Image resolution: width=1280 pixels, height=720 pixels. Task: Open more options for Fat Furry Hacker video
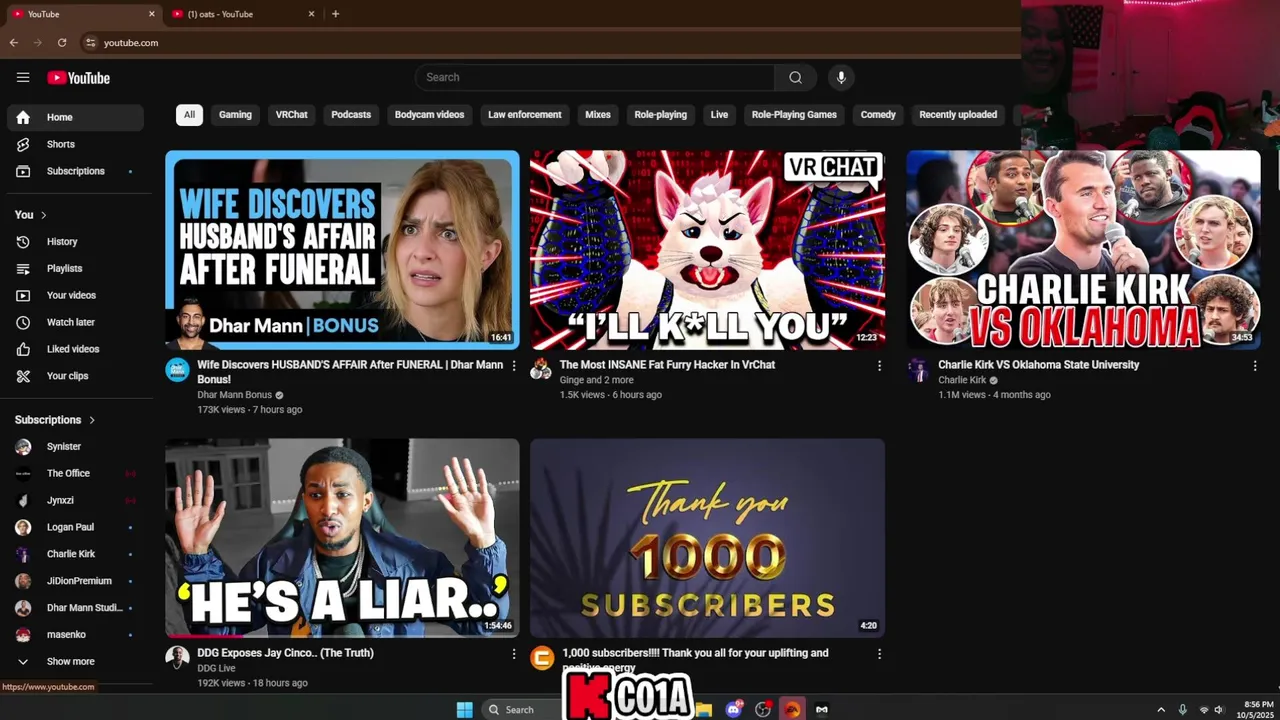[x=879, y=366]
